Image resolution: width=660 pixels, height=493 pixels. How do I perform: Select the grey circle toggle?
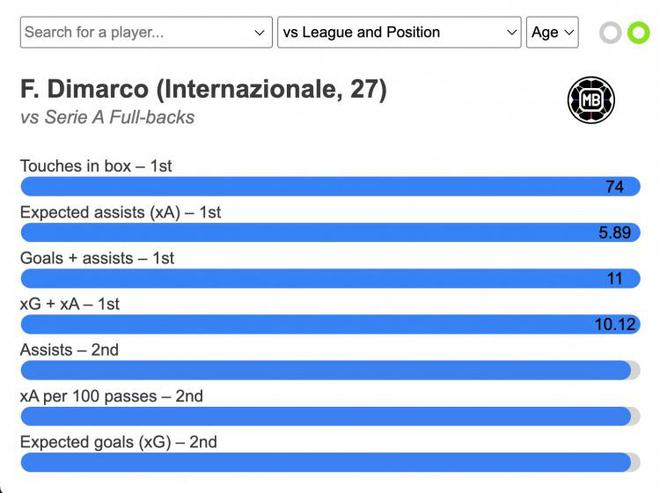[x=610, y=33]
